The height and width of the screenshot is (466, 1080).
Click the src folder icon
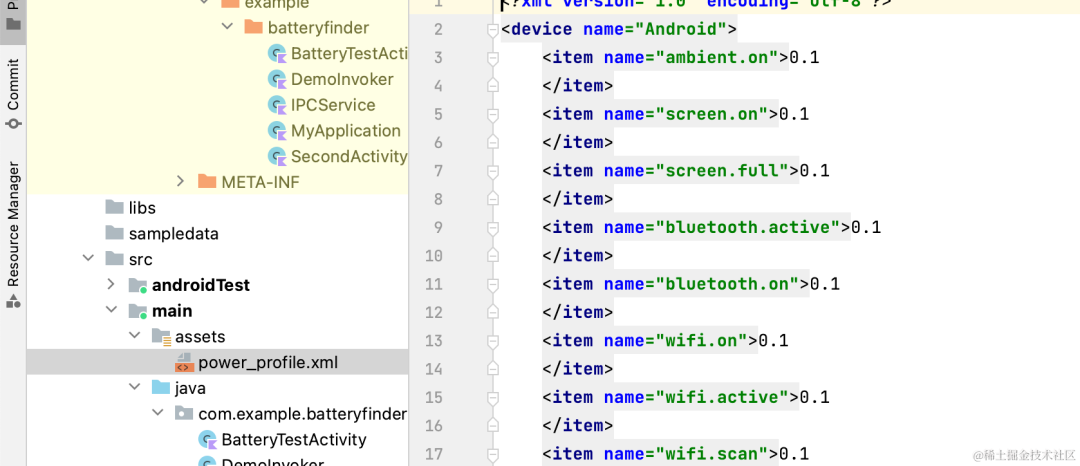coord(114,259)
